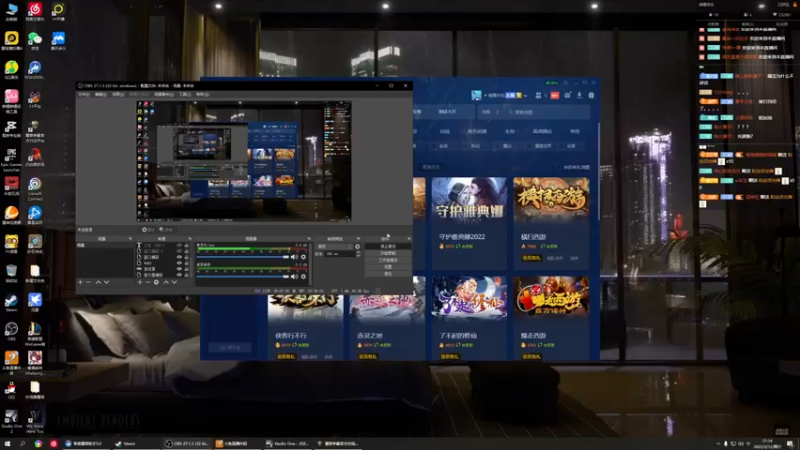Viewport: 800px width, 450px height.
Task: Open source properties gear below Sources list
Action: [156, 282]
